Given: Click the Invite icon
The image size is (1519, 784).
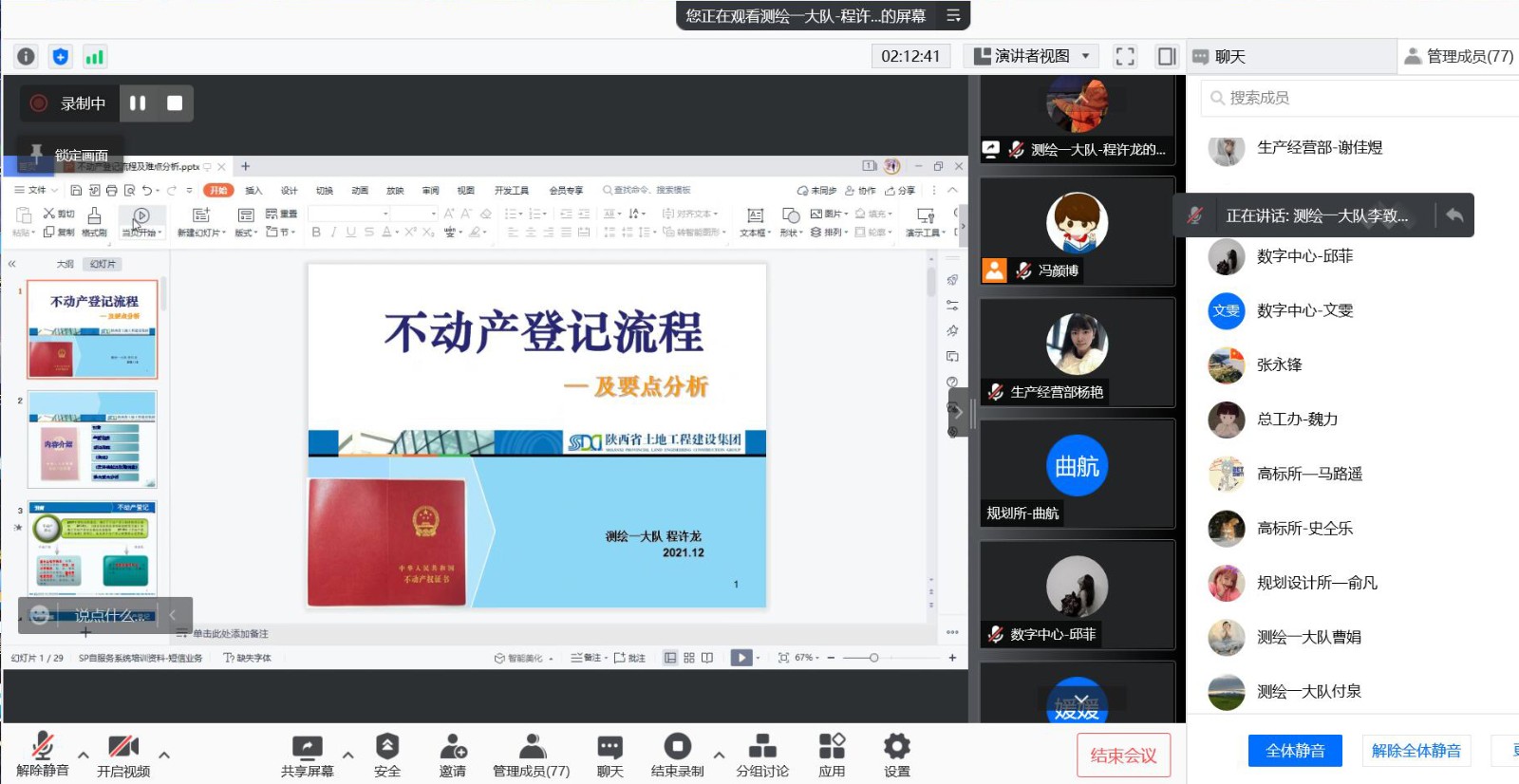Looking at the screenshot, I should 453,748.
